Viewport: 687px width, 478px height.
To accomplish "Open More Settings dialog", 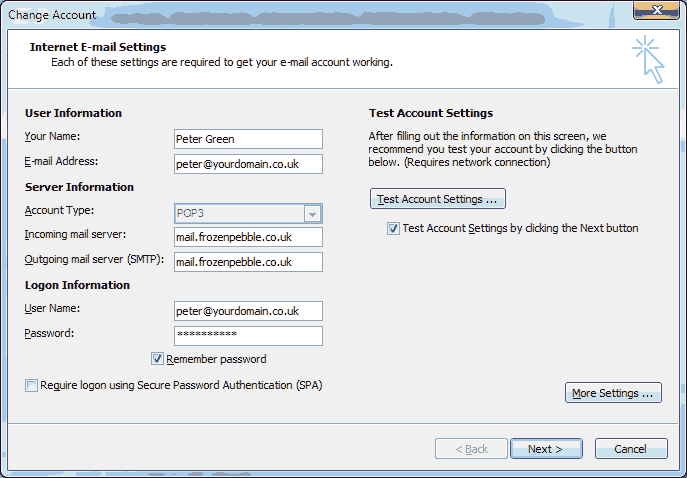I will tap(613, 393).
